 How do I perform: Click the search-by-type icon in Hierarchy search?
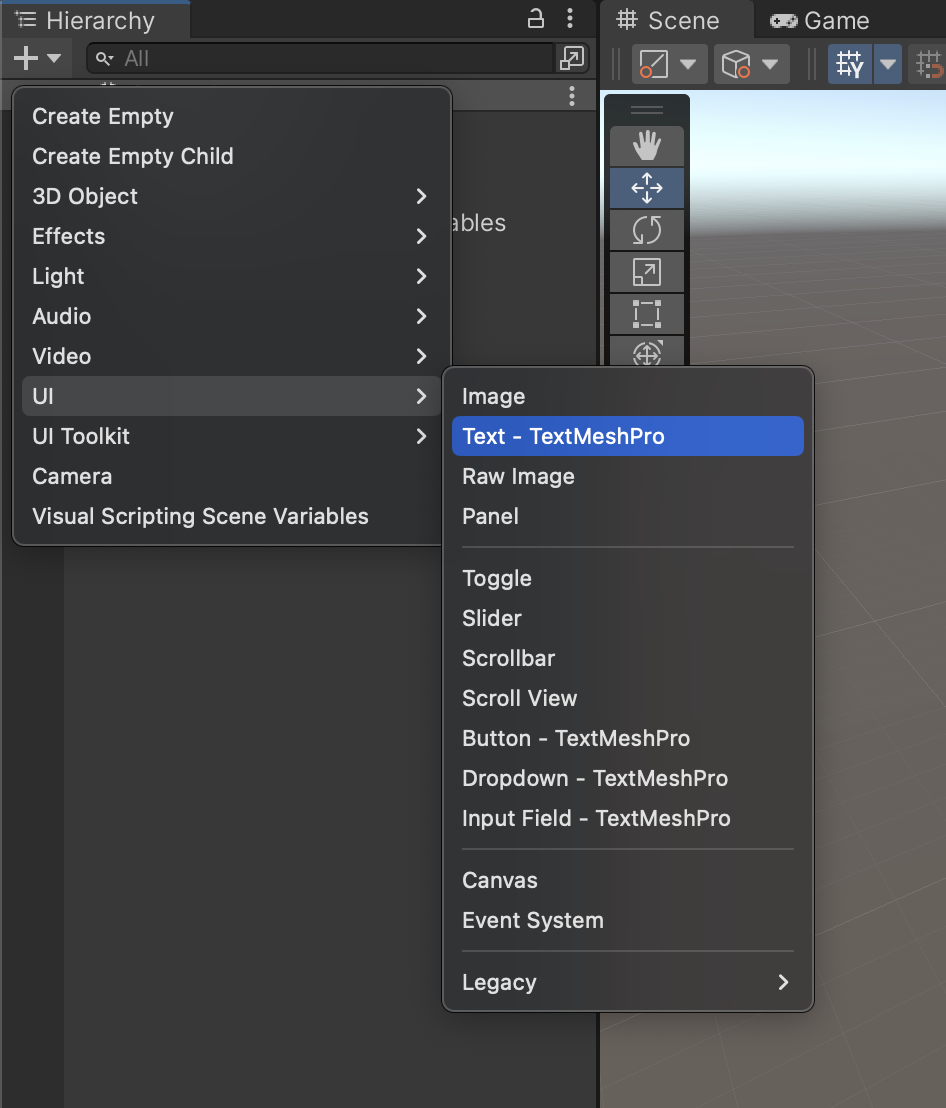tap(571, 59)
